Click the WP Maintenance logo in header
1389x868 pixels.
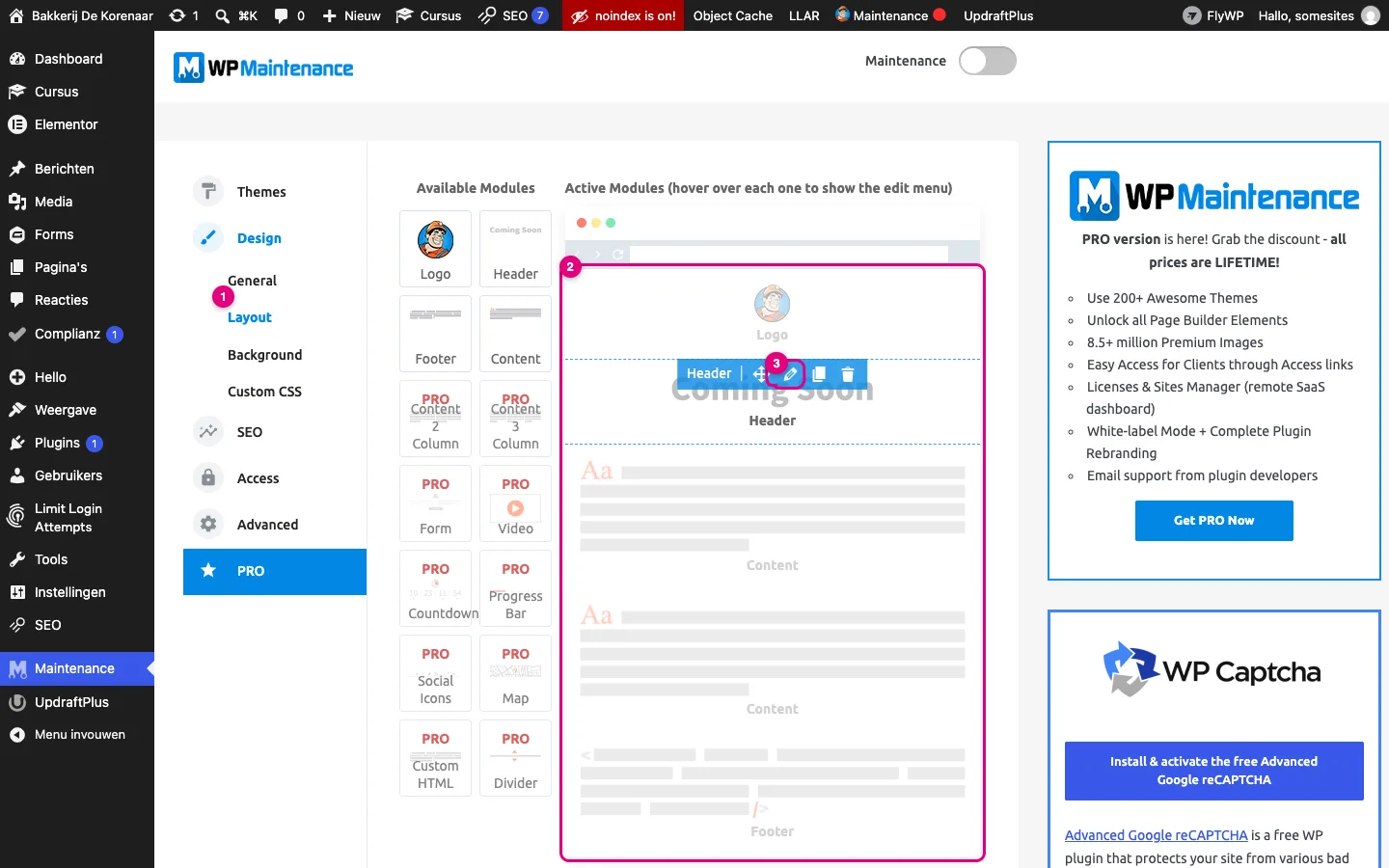[x=263, y=68]
